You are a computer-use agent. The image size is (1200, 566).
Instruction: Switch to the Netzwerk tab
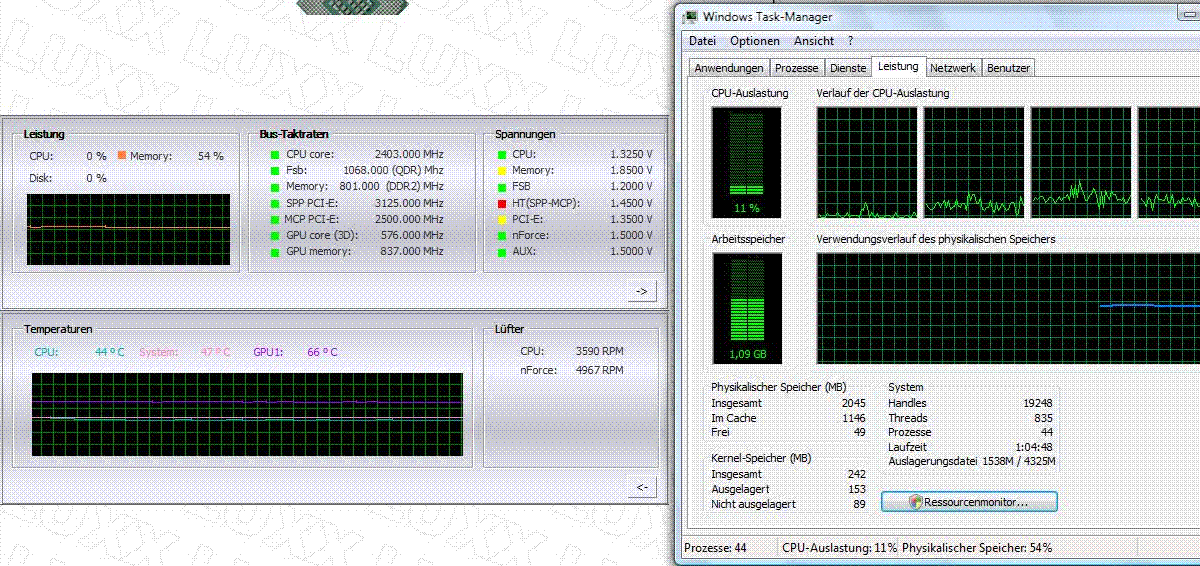coord(953,68)
